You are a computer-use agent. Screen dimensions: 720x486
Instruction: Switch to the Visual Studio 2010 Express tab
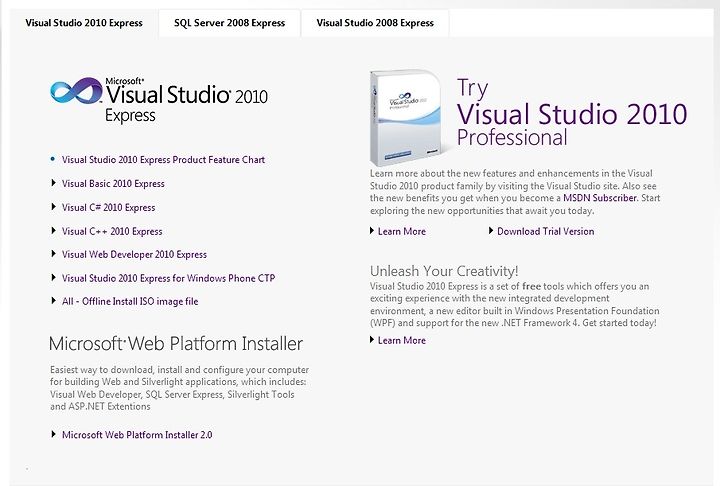coord(84,23)
